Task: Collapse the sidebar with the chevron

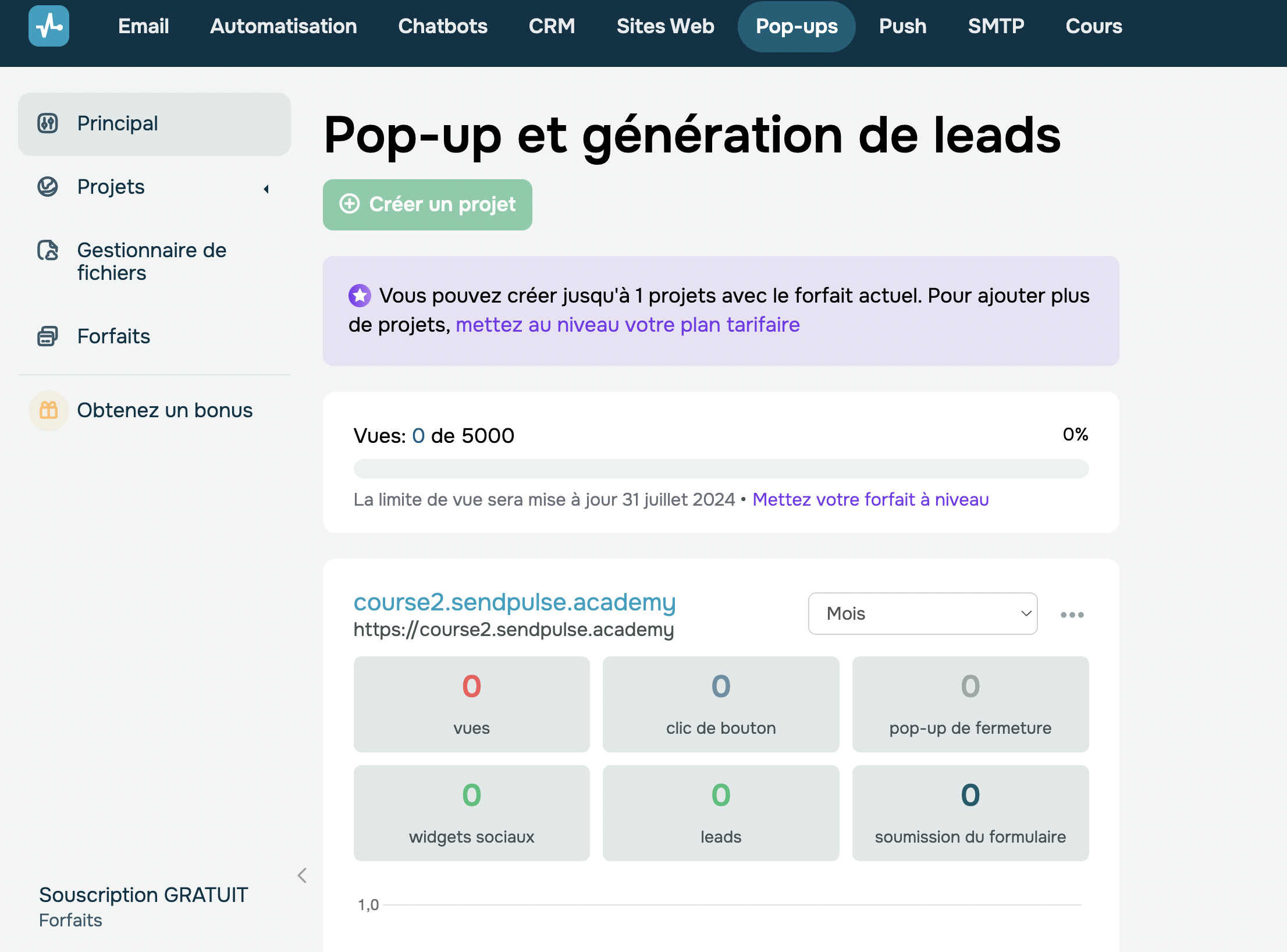Action: click(x=302, y=875)
